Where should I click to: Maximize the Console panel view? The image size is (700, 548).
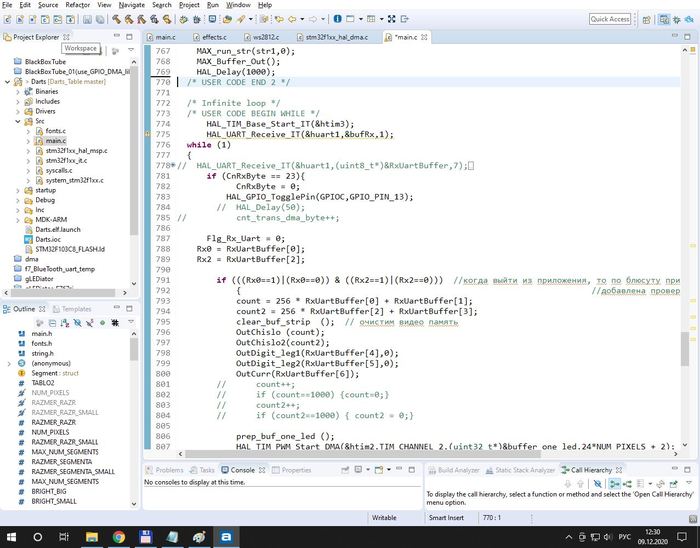[x=414, y=469]
